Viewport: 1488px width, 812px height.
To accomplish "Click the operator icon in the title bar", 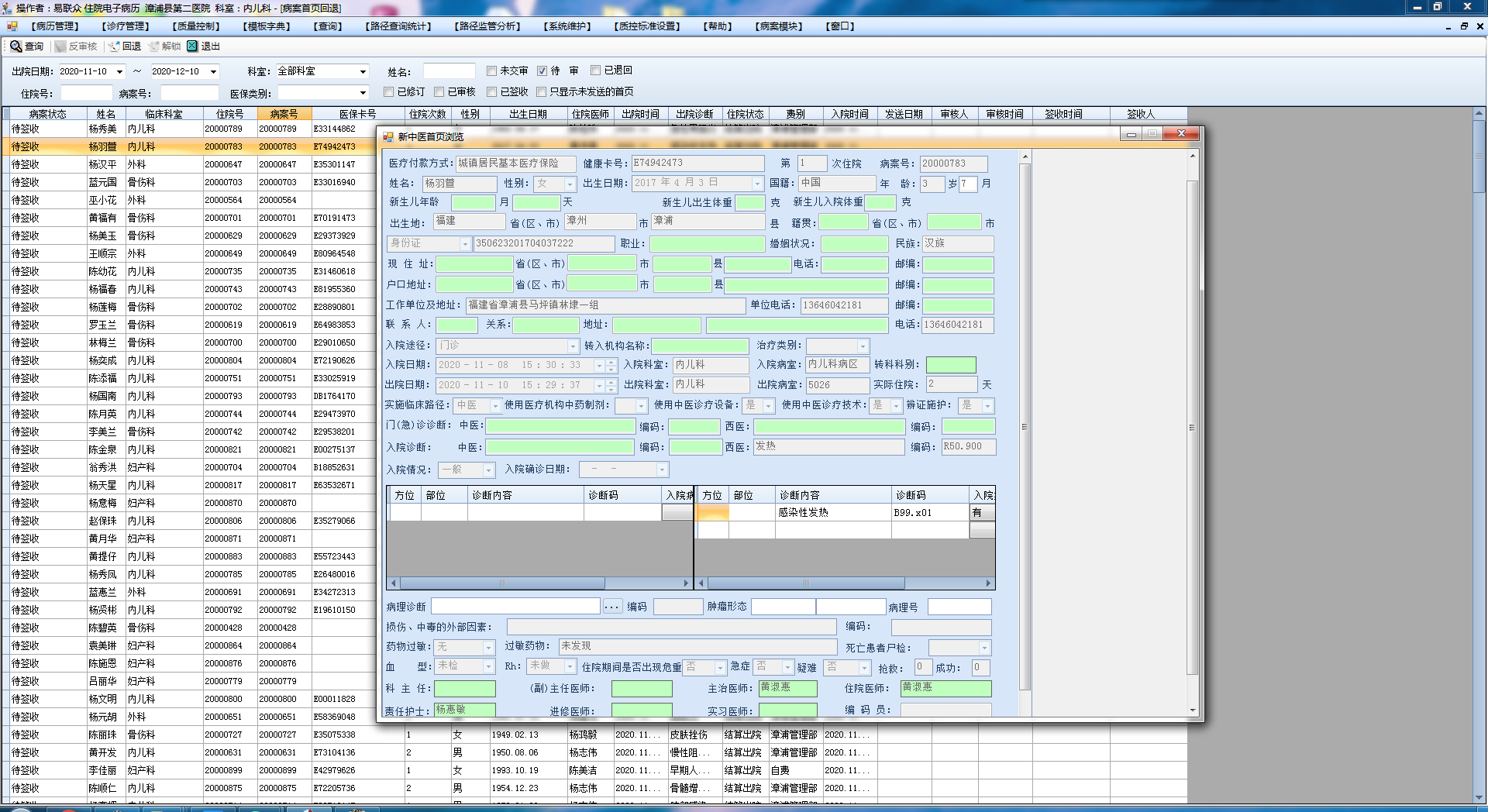I will pyautogui.click(x=7, y=8).
